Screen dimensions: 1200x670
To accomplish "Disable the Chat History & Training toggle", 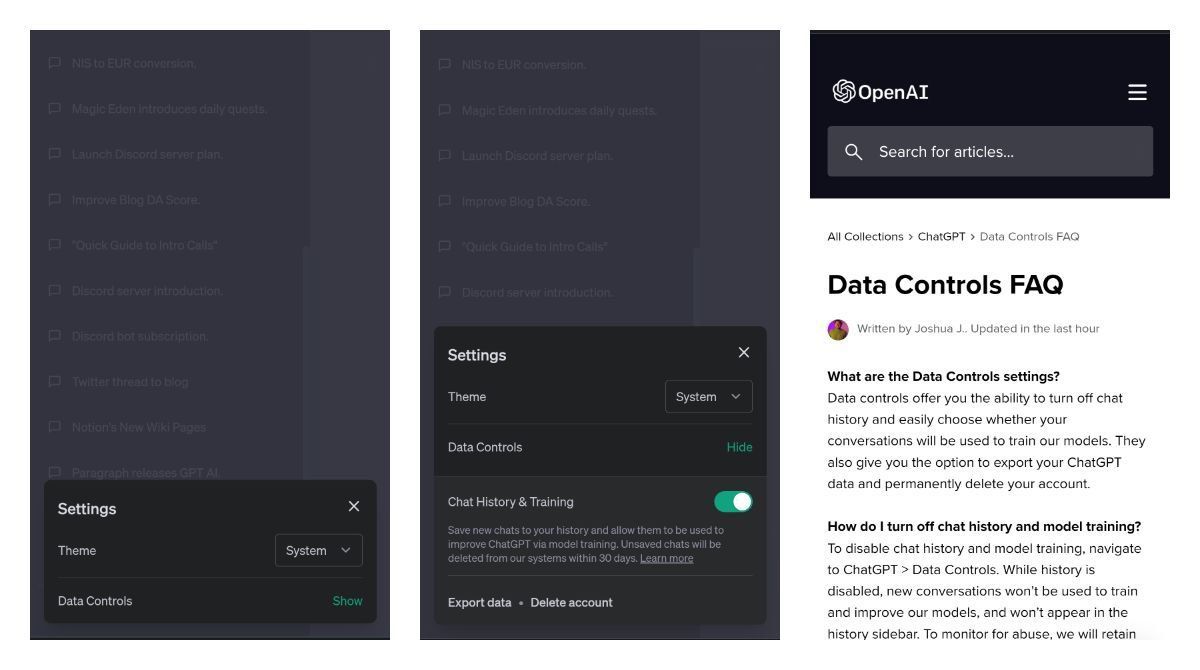I will [x=733, y=501].
